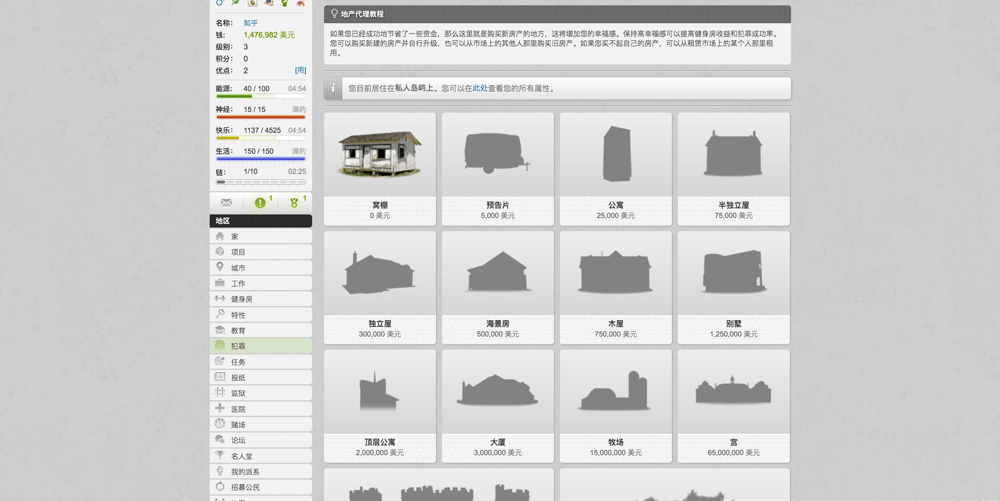Open the mail envelope icon

[226, 203]
